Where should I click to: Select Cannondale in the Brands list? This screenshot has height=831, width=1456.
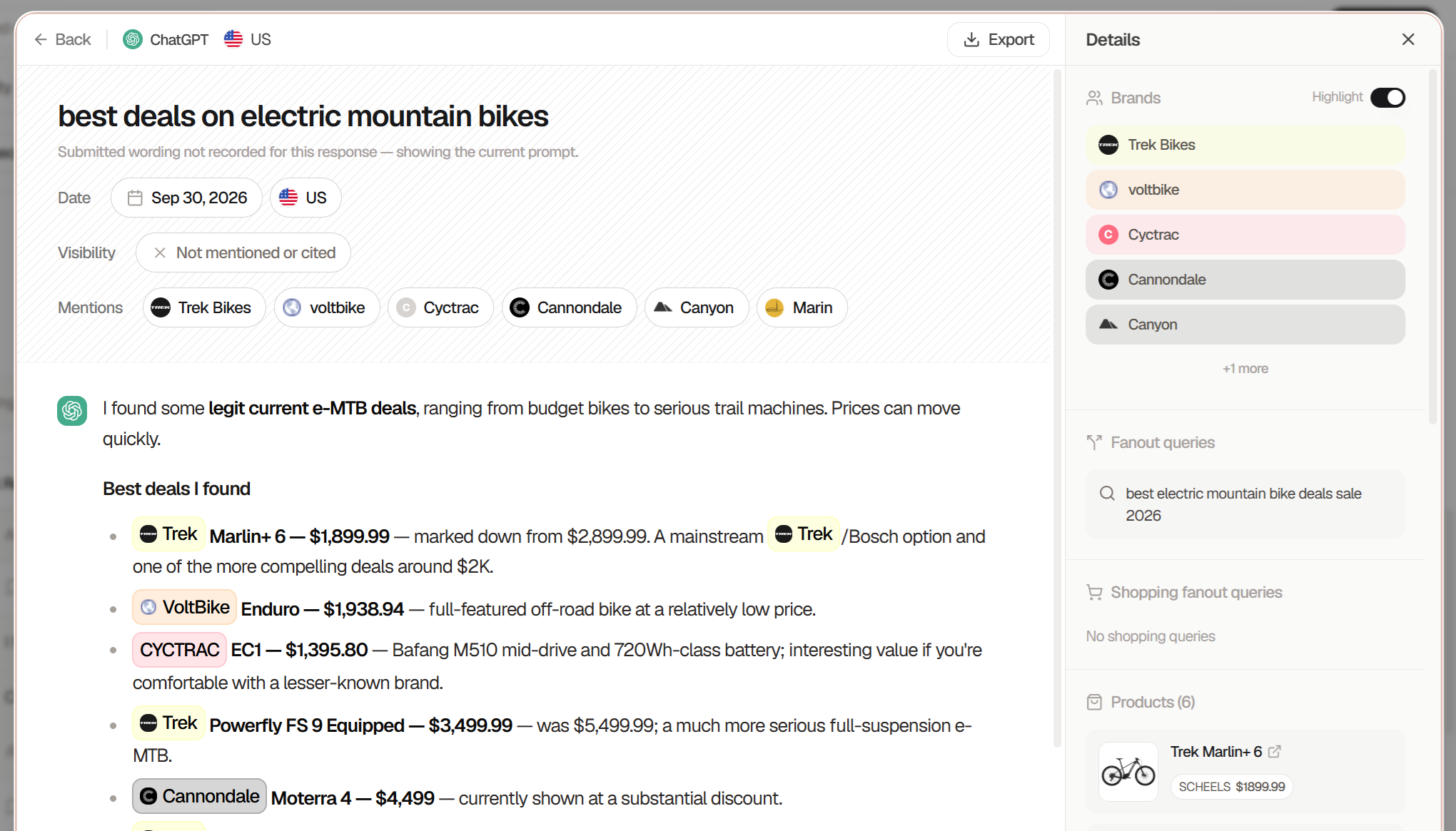(1245, 280)
